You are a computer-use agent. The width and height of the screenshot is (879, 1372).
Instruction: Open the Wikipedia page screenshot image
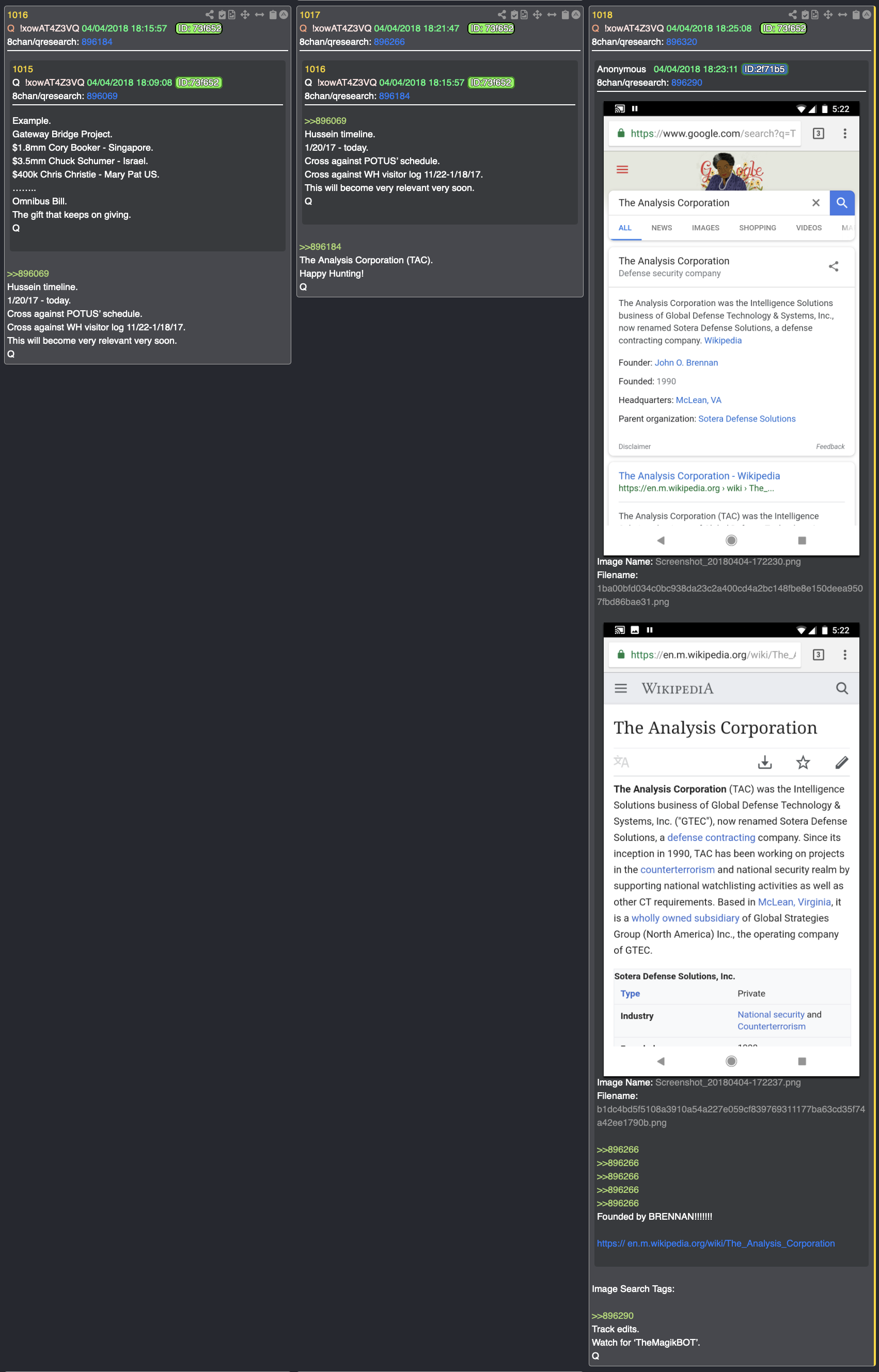[x=731, y=849]
